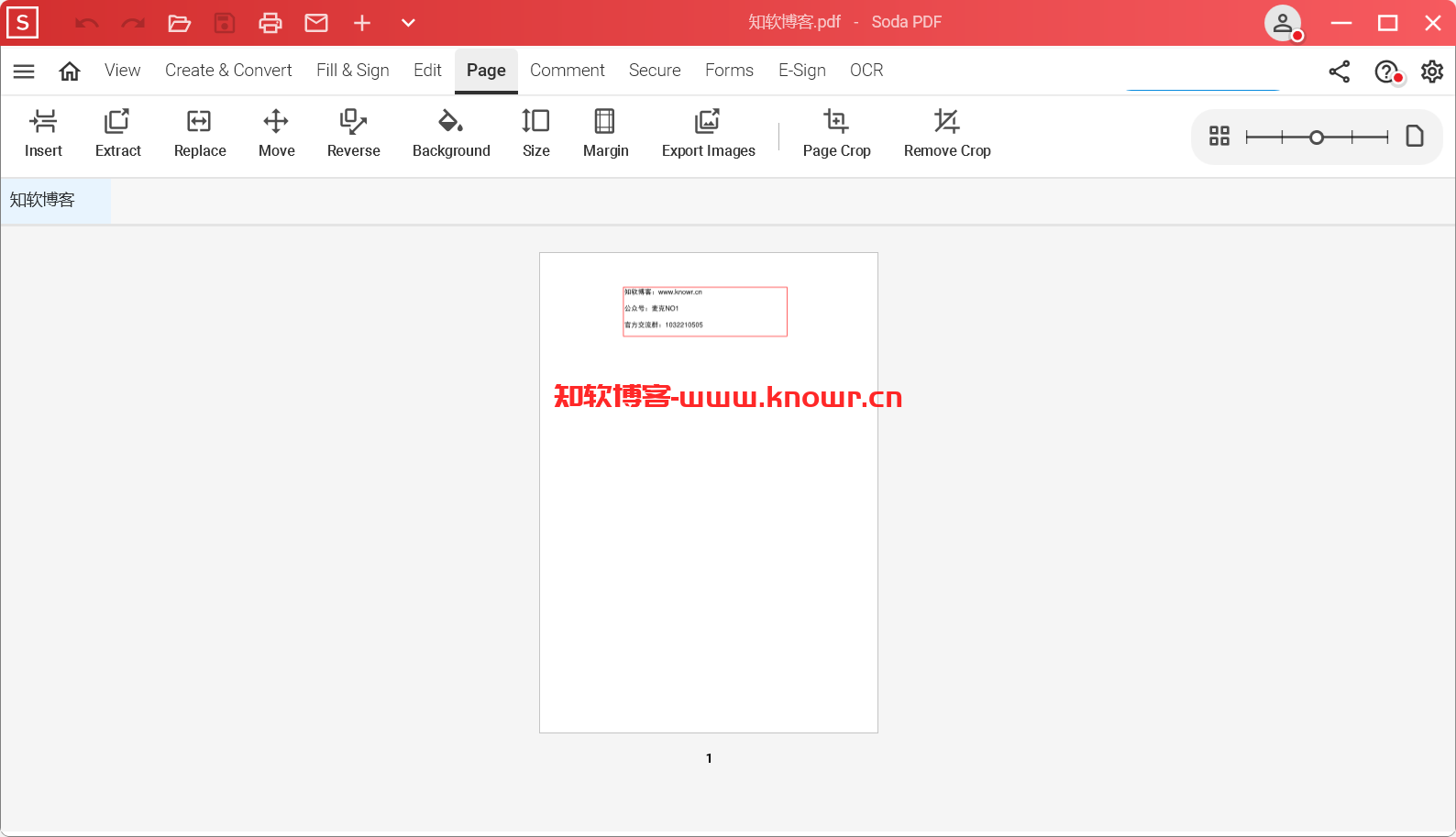Click the Remove Crop tool
This screenshot has height=837, width=1456.
[x=947, y=134]
